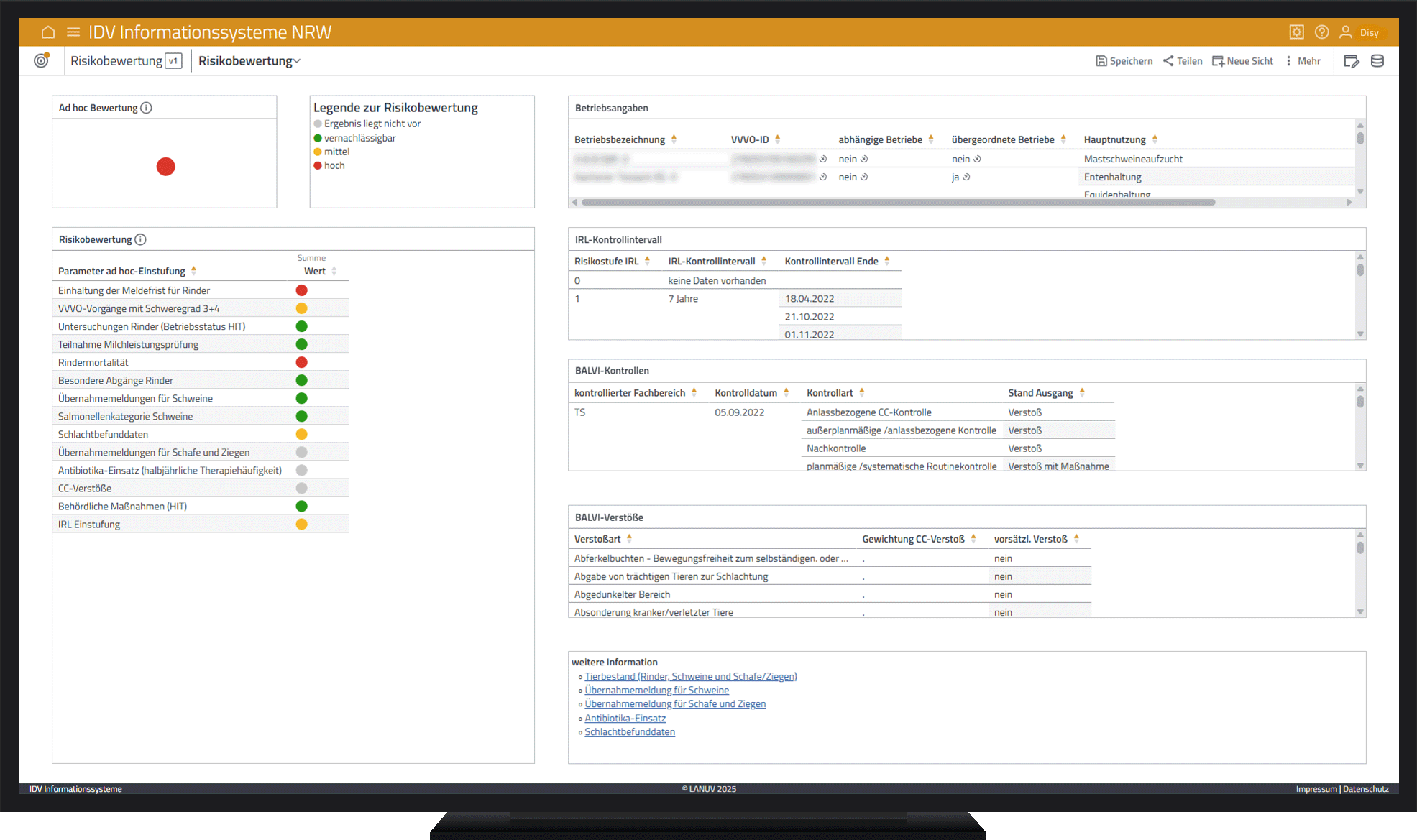Save view with Speichern
The image size is (1417, 840).
coord(1124,61)
